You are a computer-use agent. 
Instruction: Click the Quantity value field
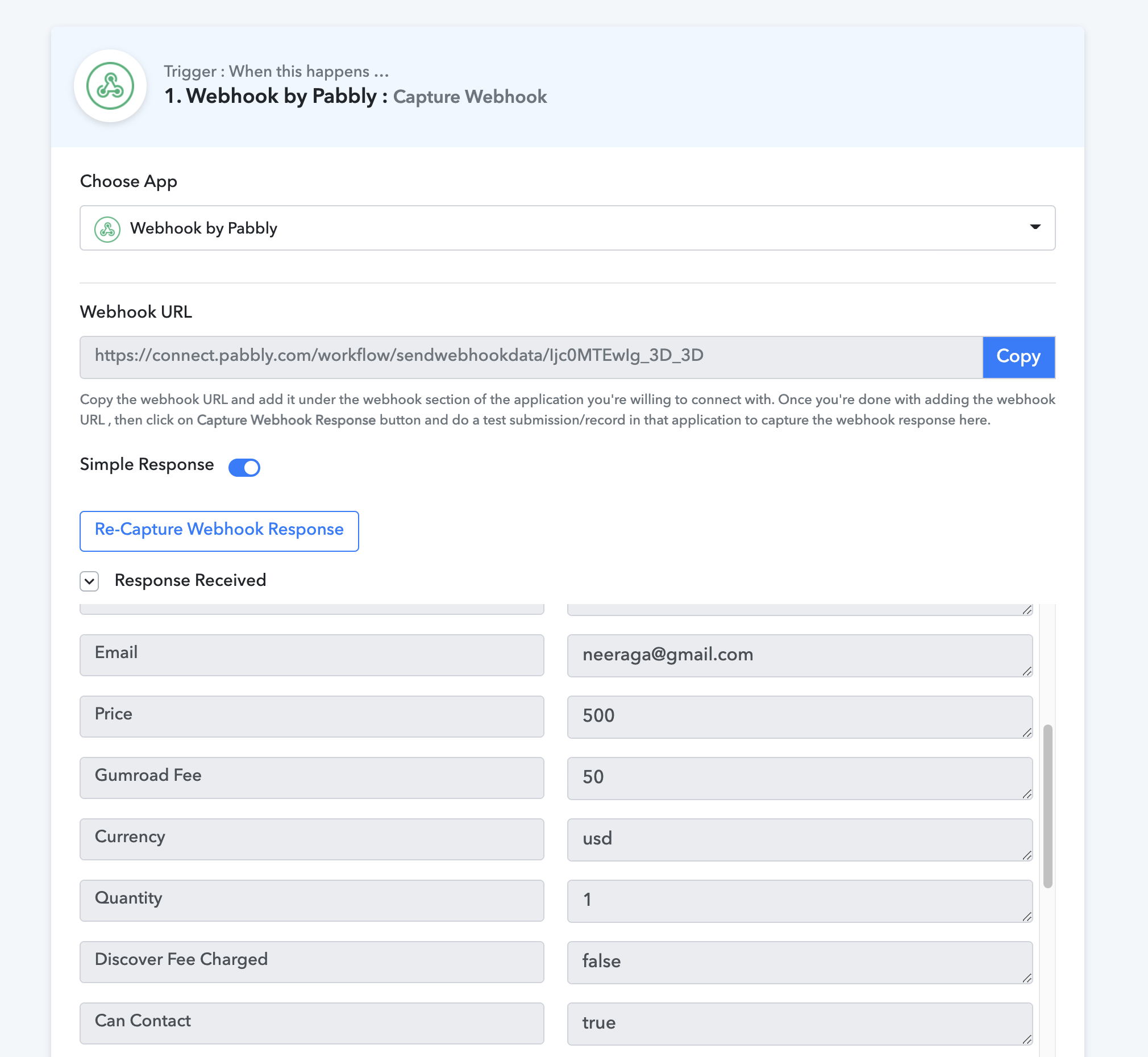point(799,900)
